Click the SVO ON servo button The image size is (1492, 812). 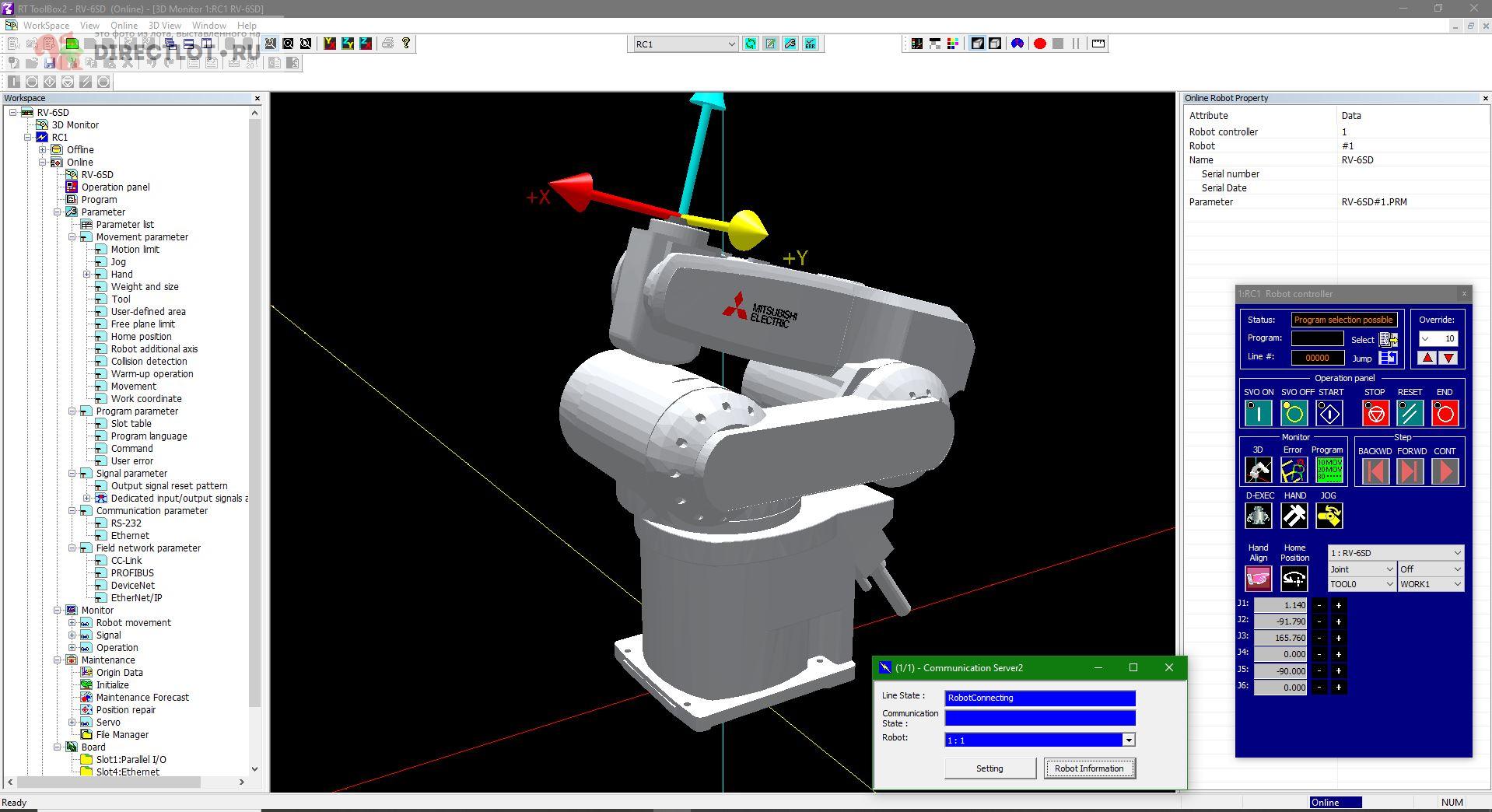1258,413
